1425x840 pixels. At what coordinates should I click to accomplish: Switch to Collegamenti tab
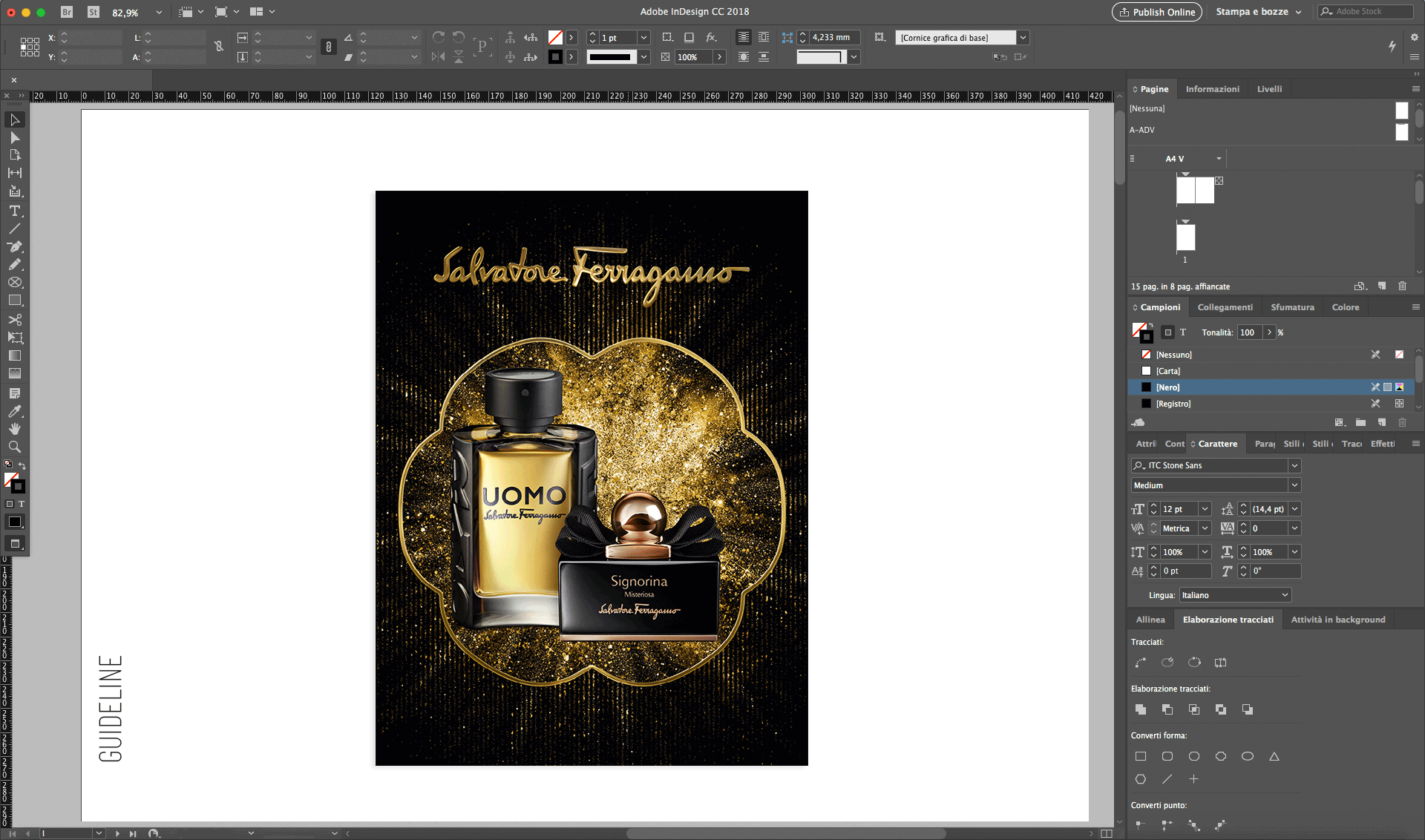(1225, 307)
